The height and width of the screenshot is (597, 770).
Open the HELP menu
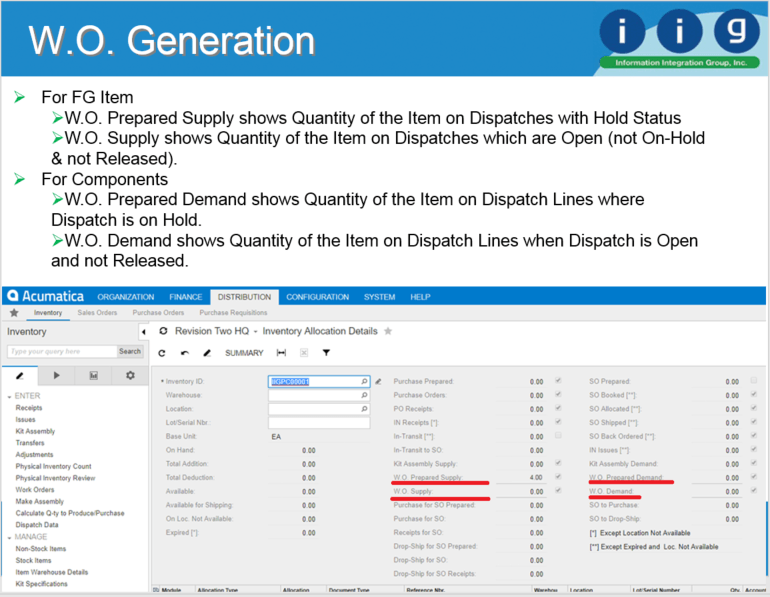pyautogui.click(x=420, y=297)
